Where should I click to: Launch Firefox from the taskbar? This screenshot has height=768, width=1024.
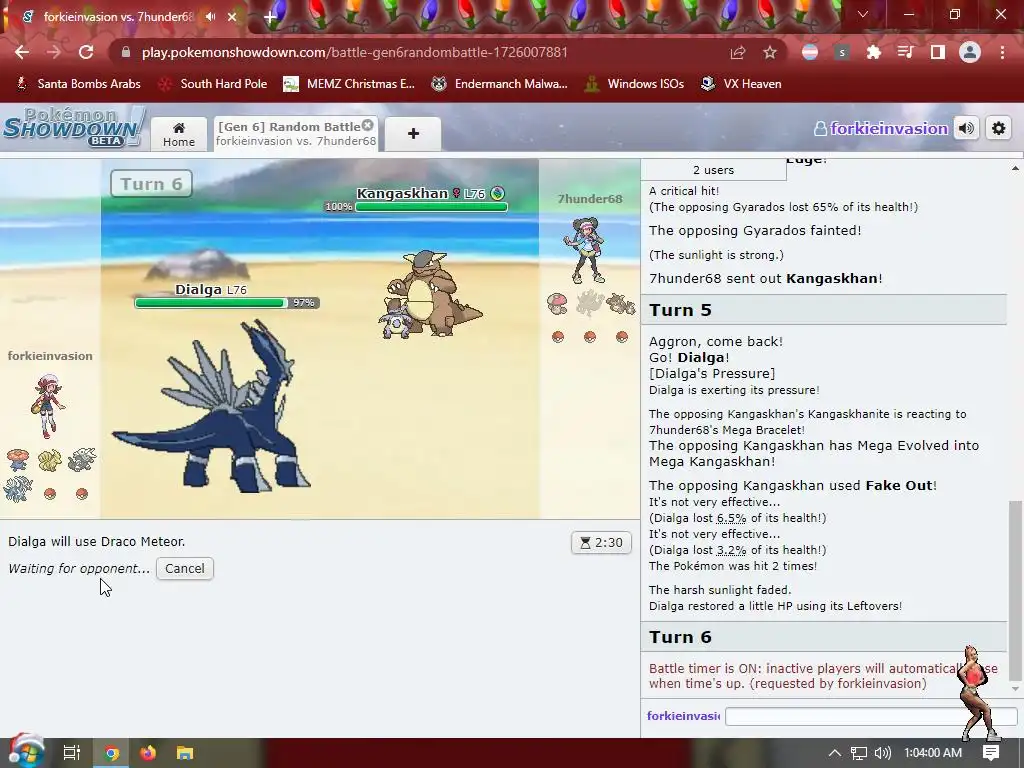(148, 753)
